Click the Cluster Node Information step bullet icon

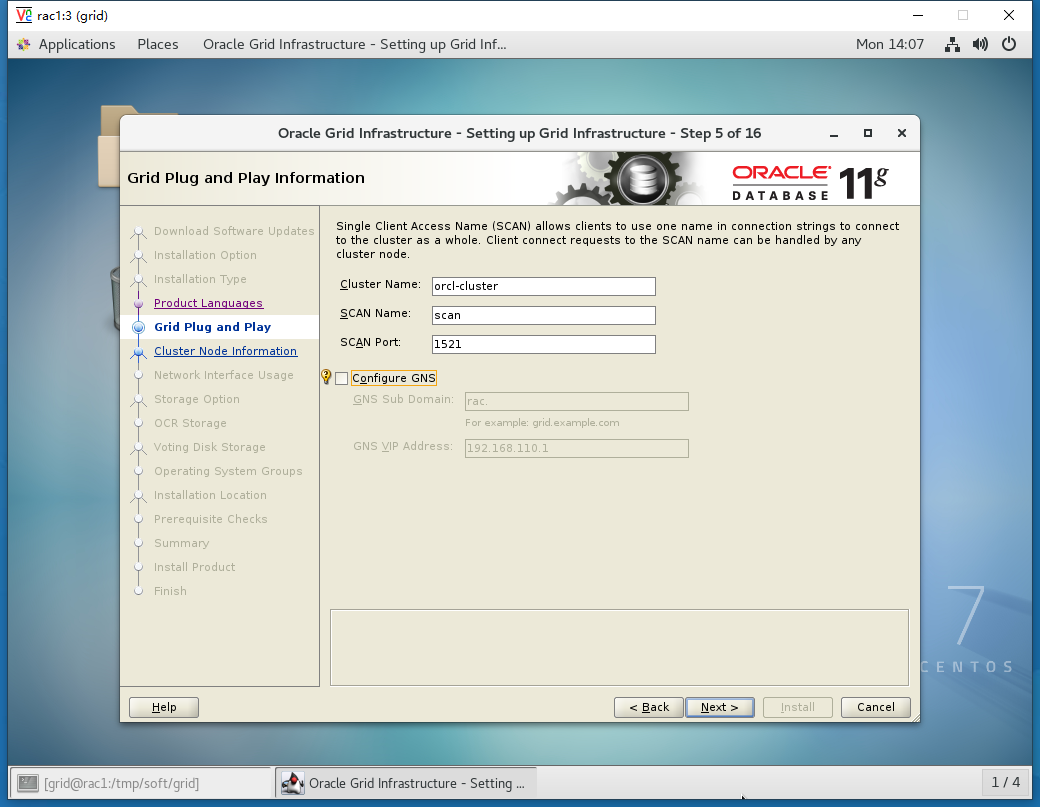(x=139, y=352)
